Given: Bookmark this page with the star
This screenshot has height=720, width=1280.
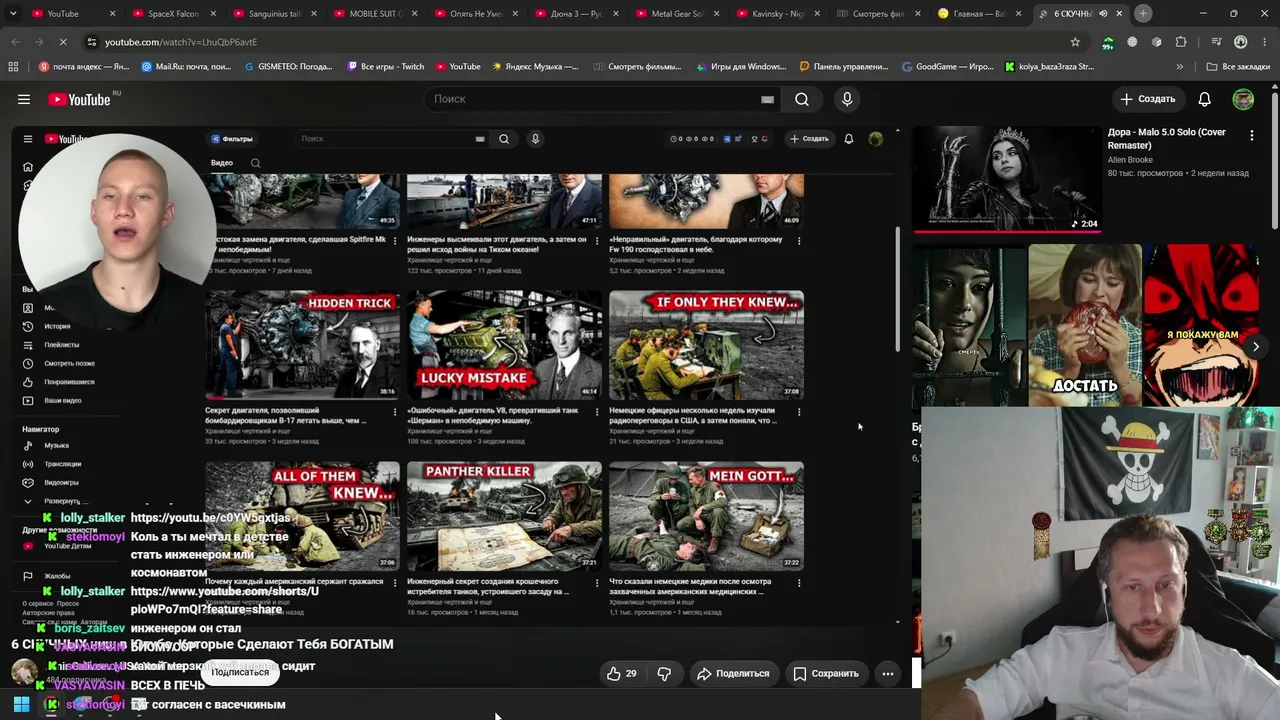Looking at the screenshot, I should click(x=1075, y=42).
